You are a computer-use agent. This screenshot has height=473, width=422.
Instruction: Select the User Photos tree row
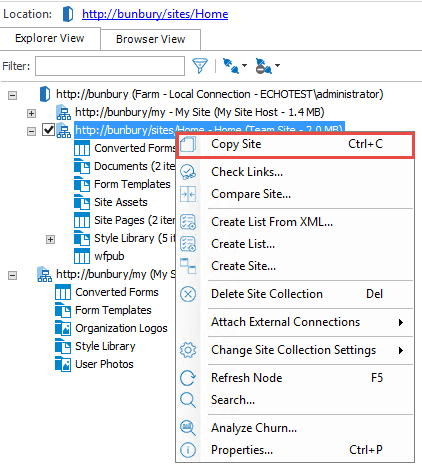[x=104, y=364]
